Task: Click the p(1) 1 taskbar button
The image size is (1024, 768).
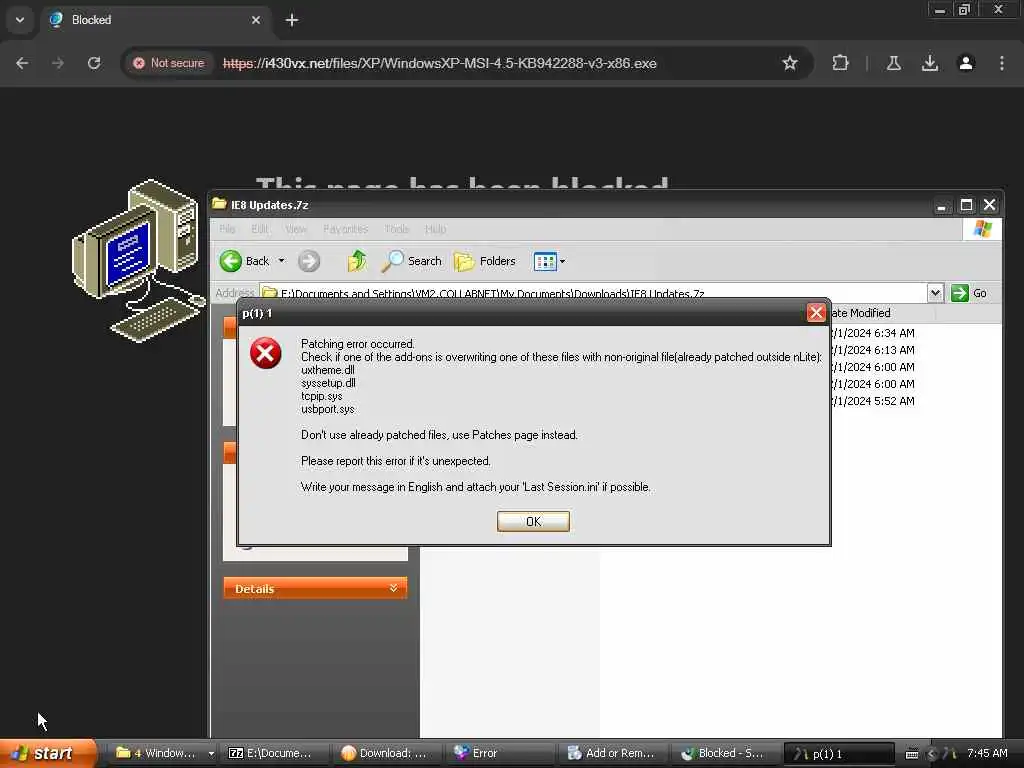Action: pyautogui.click(x=839, y=754)
